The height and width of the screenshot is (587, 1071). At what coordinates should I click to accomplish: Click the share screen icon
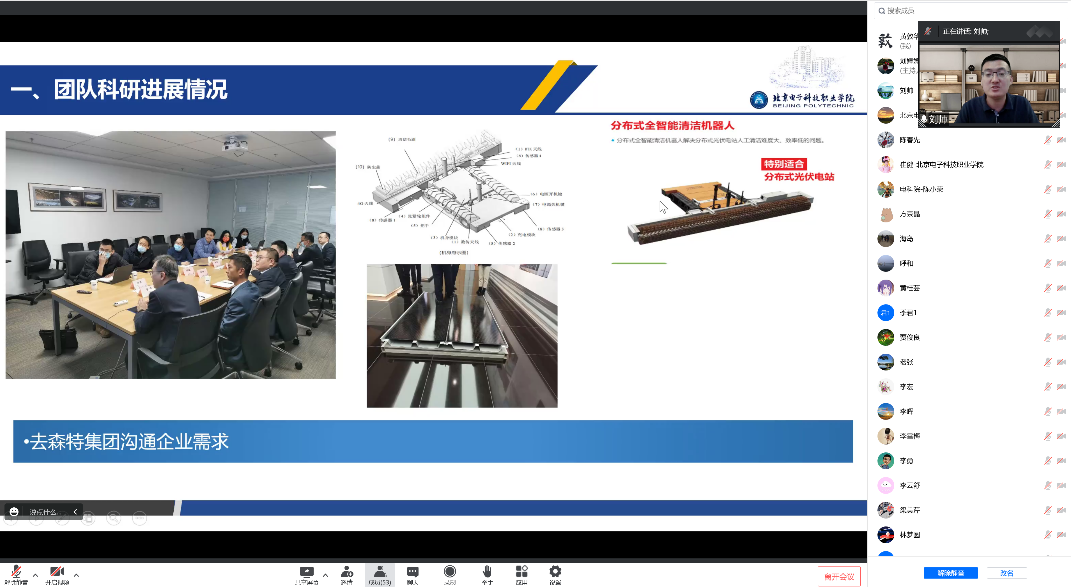pyautogui.click(x=306, y=572)
